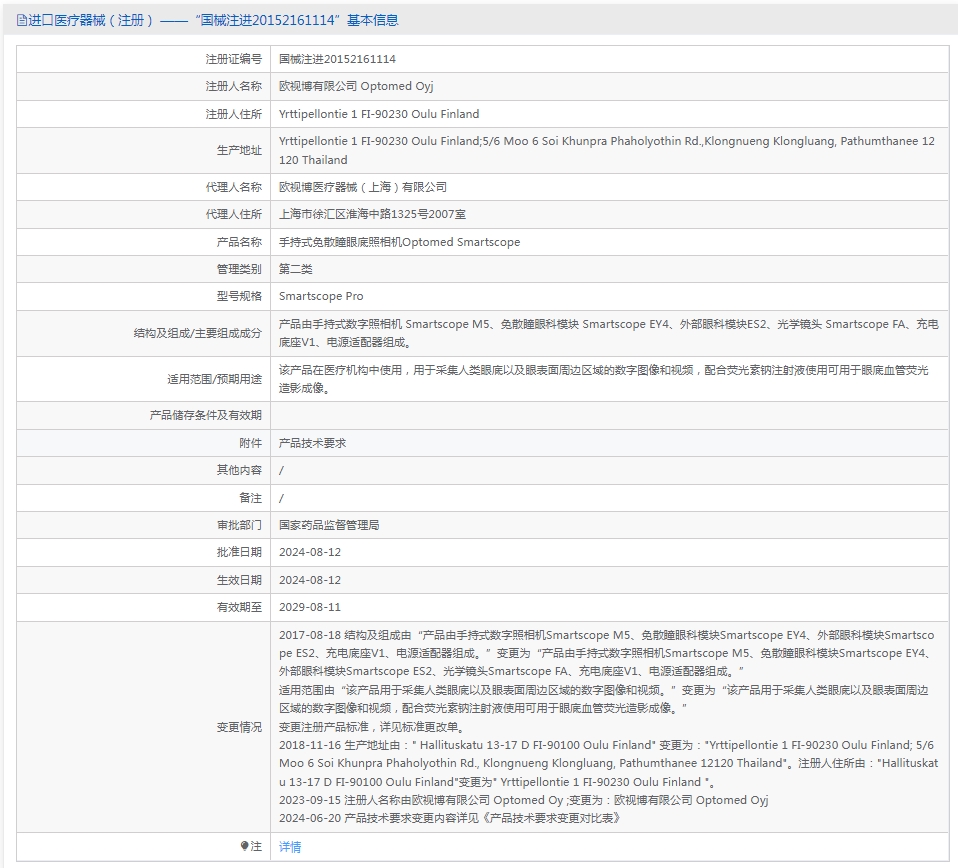Screen dimensions: 958x868
Task: Select the structure and composition description text
Action: (x=609, y=333)
